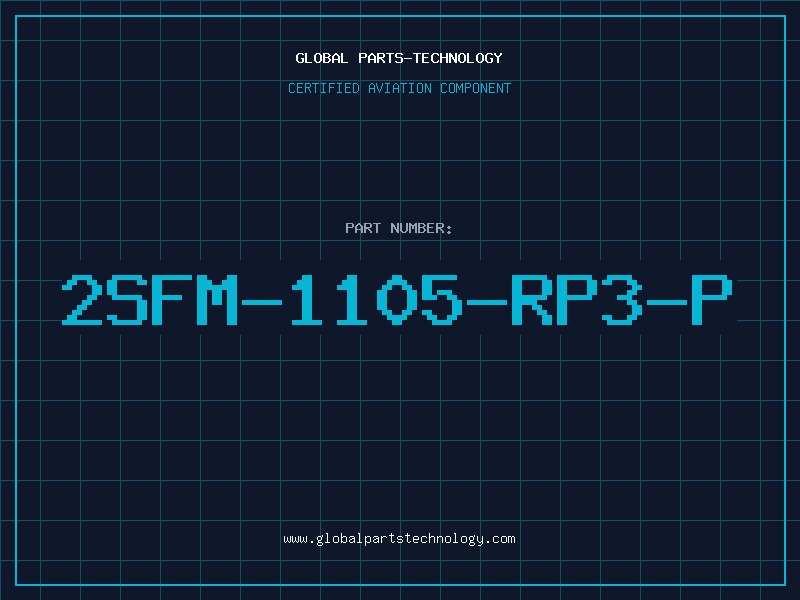Click the word TECHNOLOGY in the header
The image size is (800, 600).
[x=458, y=58]
